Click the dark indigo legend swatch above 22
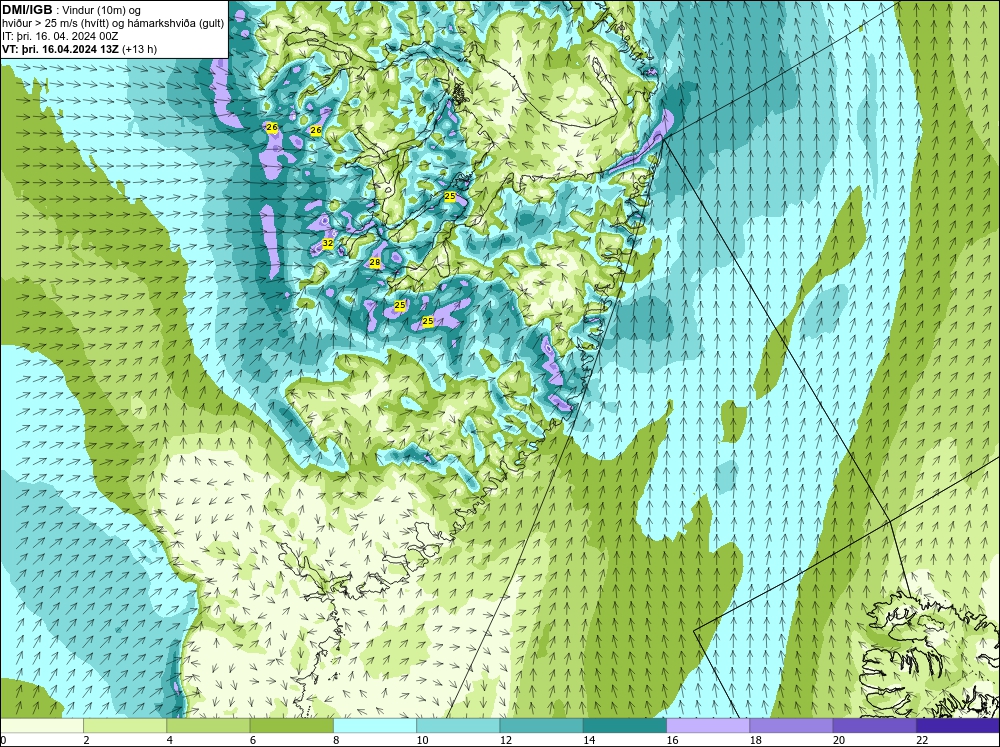 (x=958, y=726)
